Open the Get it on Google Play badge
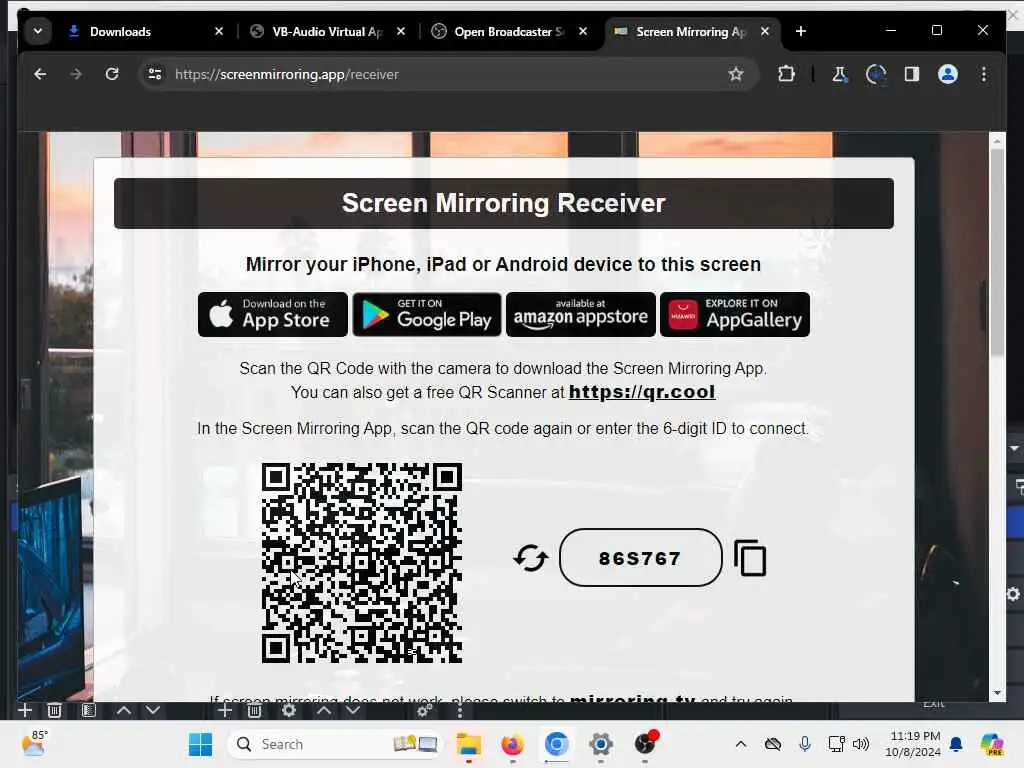This screenshot has width=1024, height=768. 427,315
